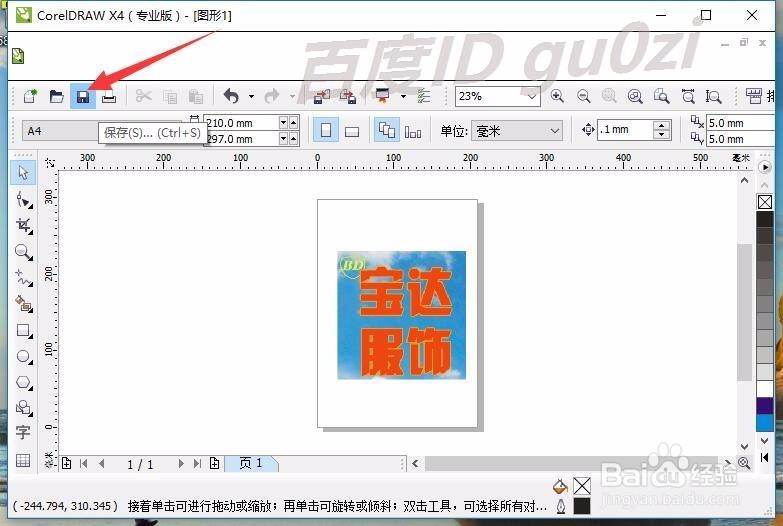783x526 pixels.
Task: Click the vertical scrollbar up arrow
Action: 744,180
